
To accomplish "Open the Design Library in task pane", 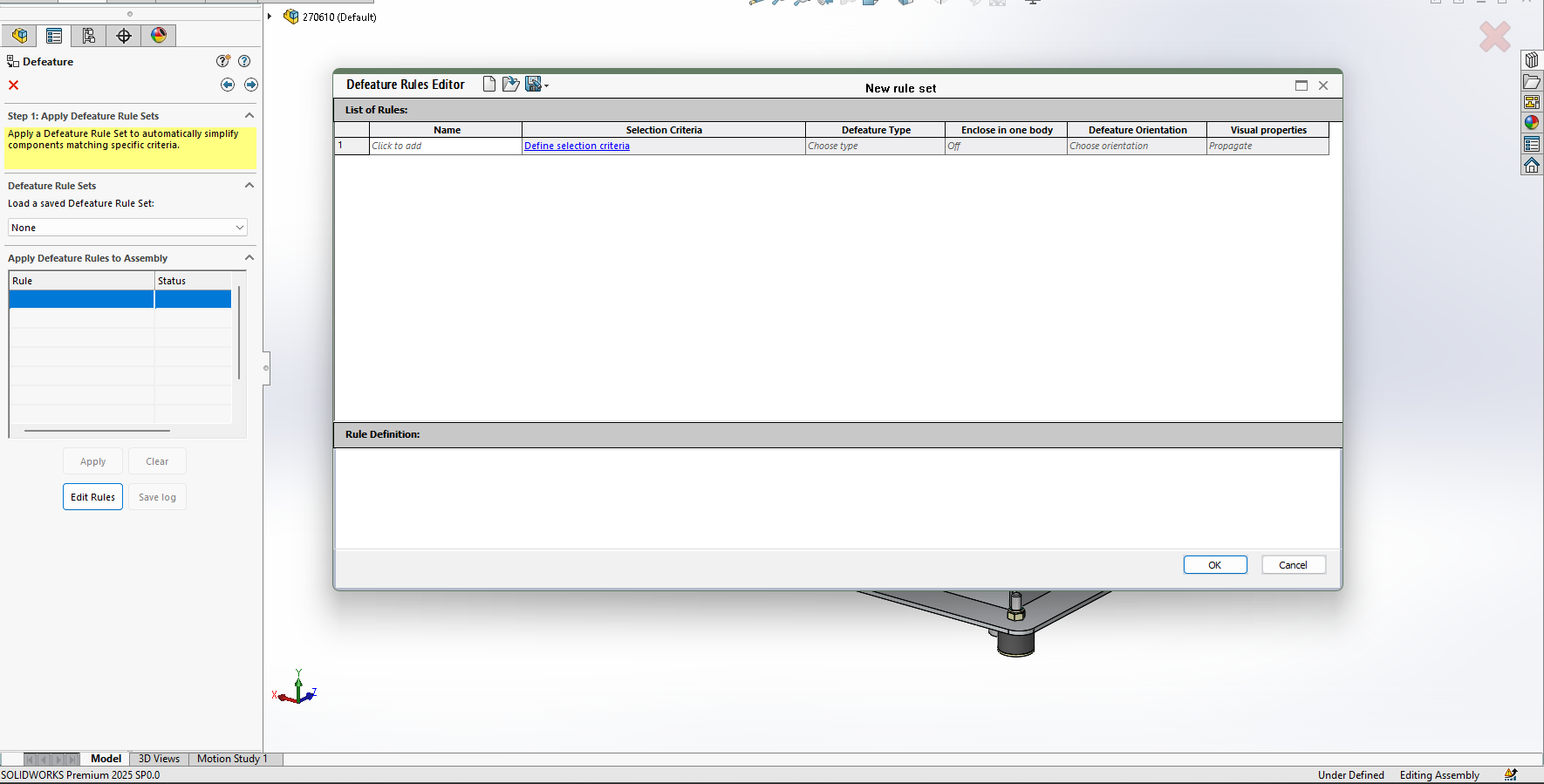I will (x=1532, y=60).
